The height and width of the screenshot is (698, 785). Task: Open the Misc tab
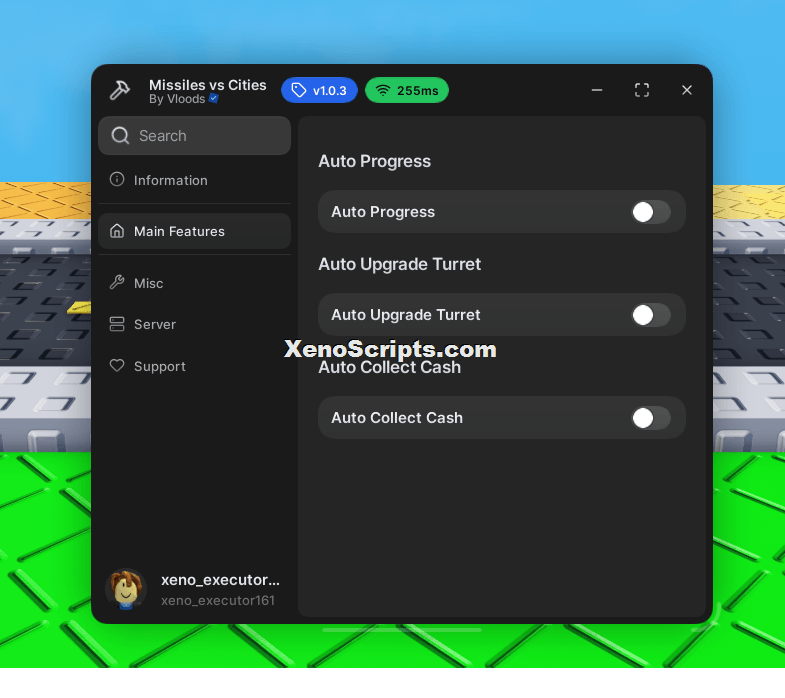click(194, 283)
